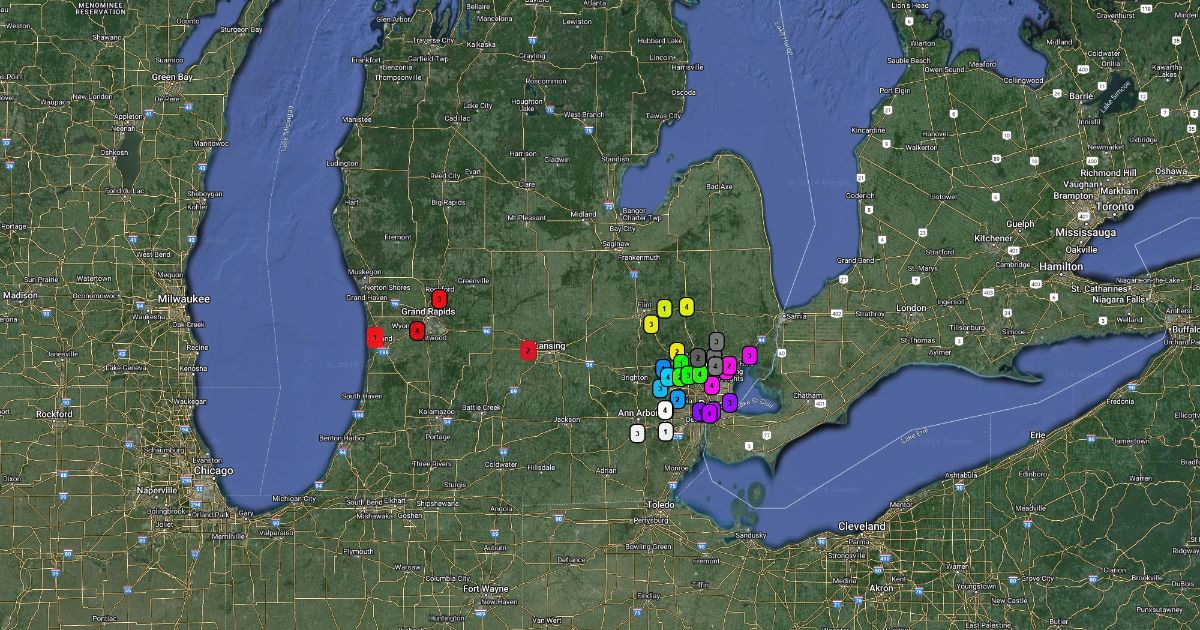
Task: Select white marker 4 beside Ann Arbor
Action: point(664,410)
